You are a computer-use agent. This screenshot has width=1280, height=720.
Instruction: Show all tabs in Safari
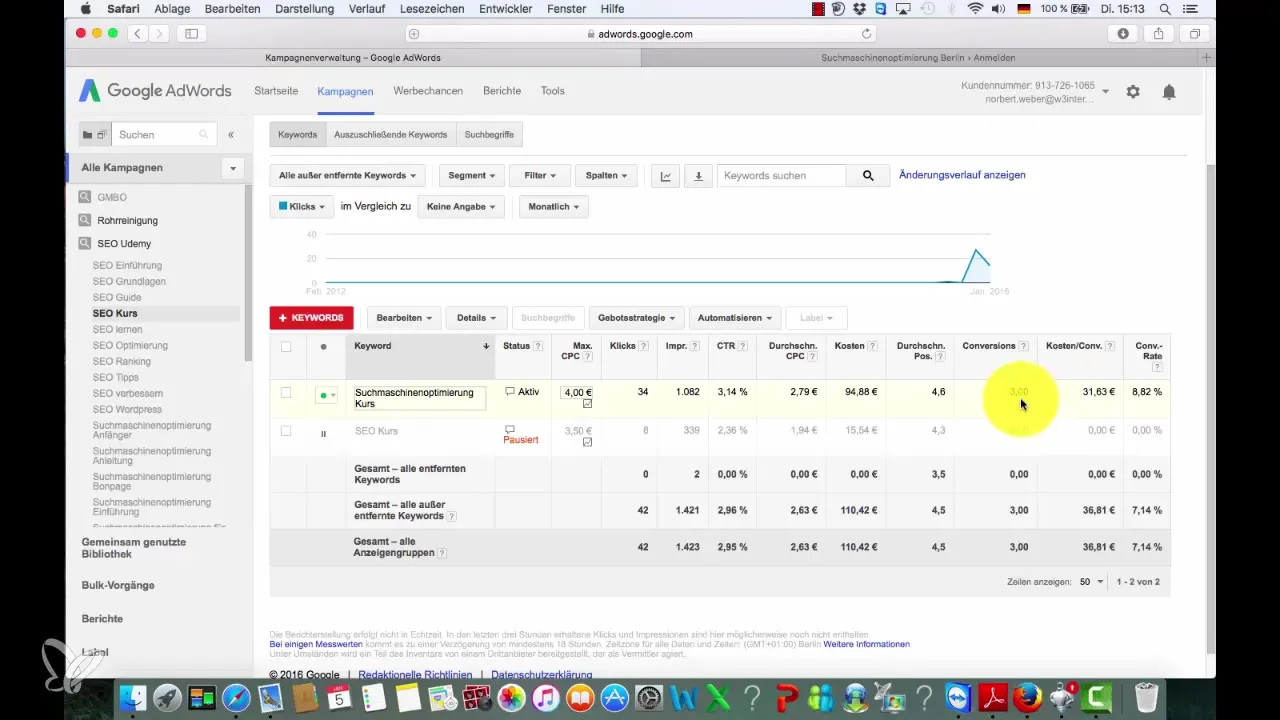[1195, 33]
